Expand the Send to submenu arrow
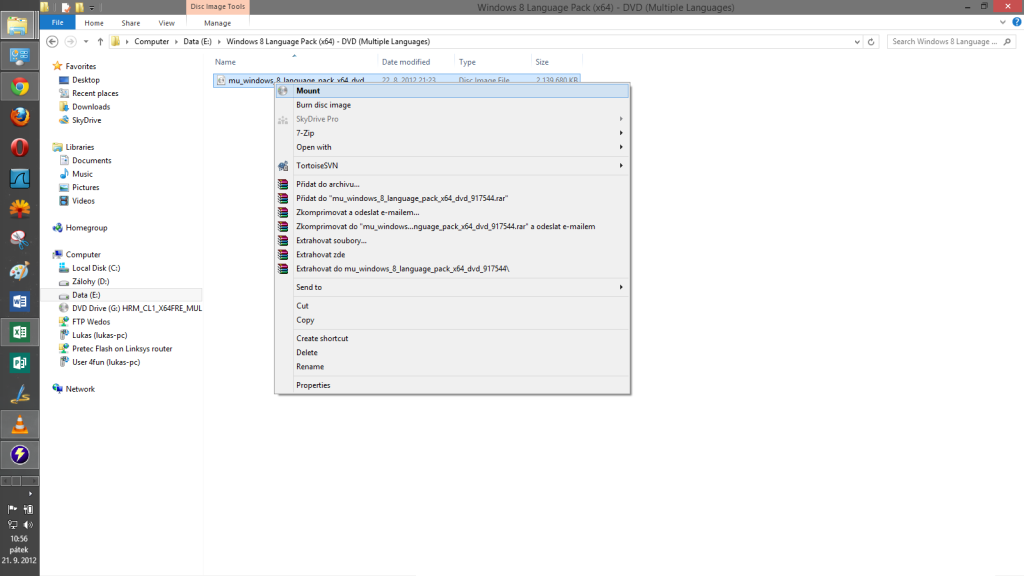This screenshot has width=1024, height=576. (621, 287)
